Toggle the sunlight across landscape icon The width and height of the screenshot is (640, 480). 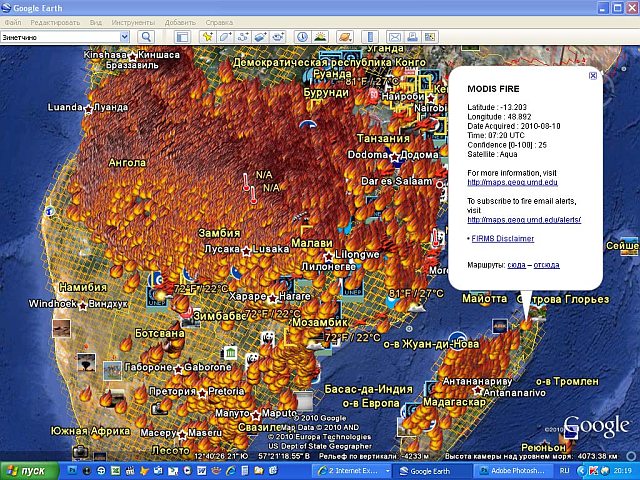[320, 37]
